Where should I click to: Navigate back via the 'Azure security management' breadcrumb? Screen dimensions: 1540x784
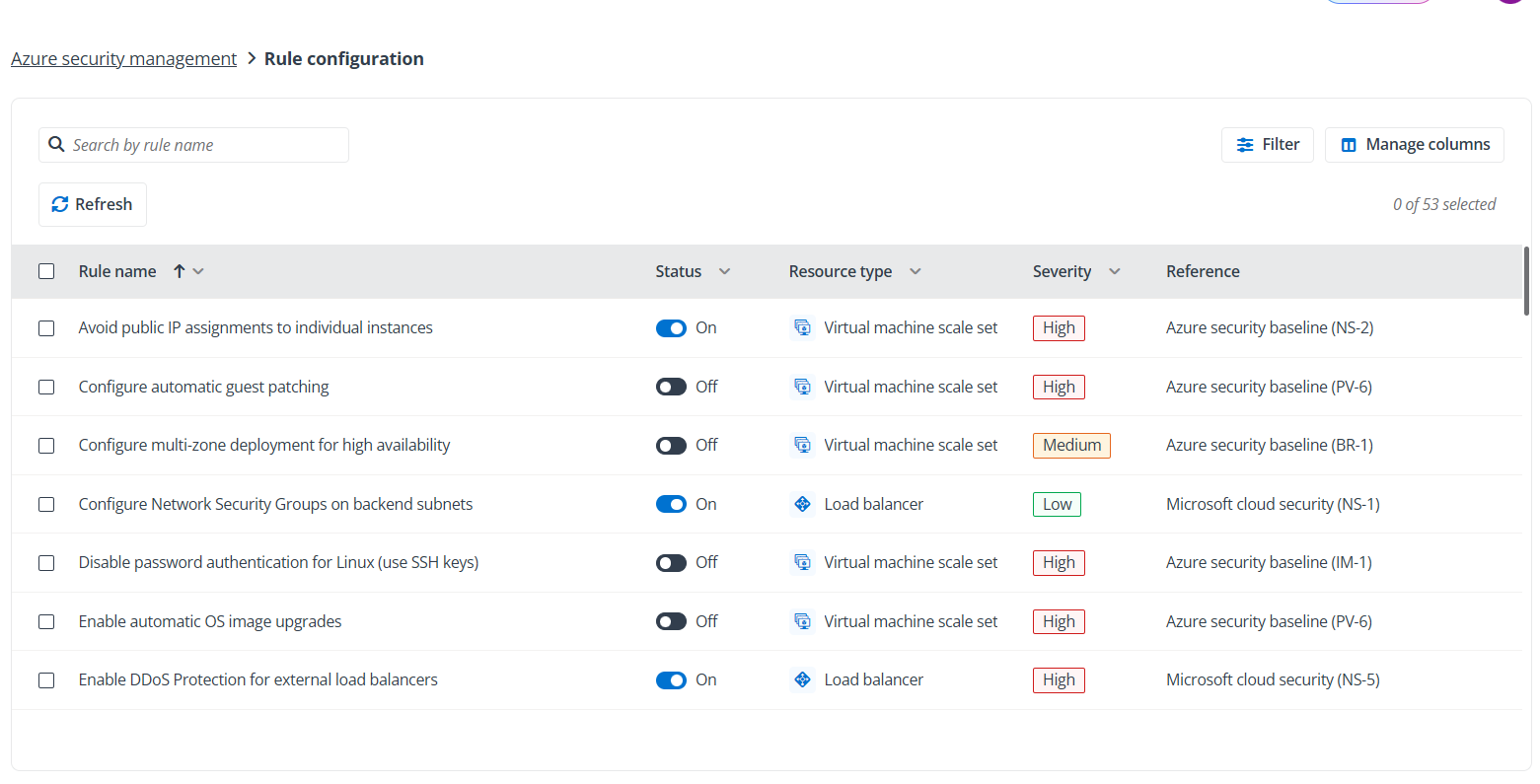[x=123, y=58]
